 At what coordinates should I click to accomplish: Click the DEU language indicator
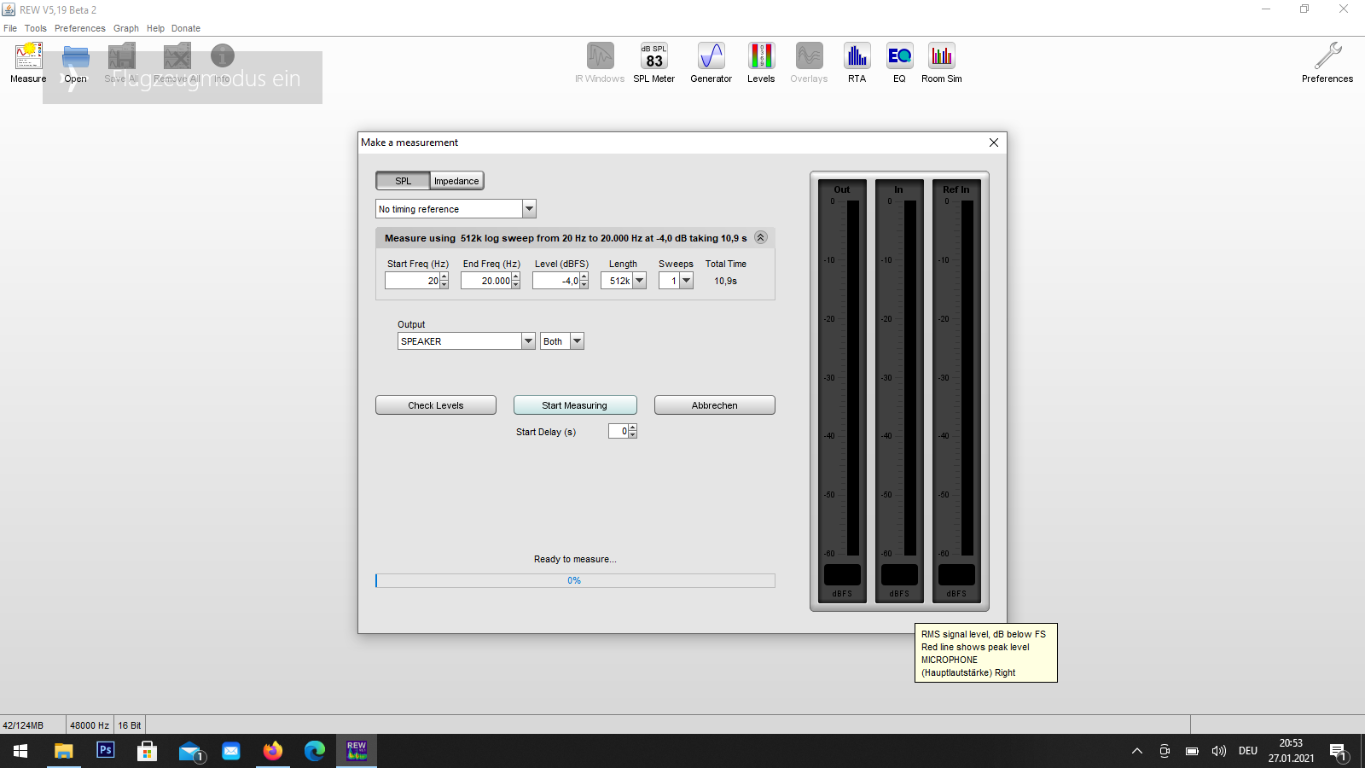1248,751
